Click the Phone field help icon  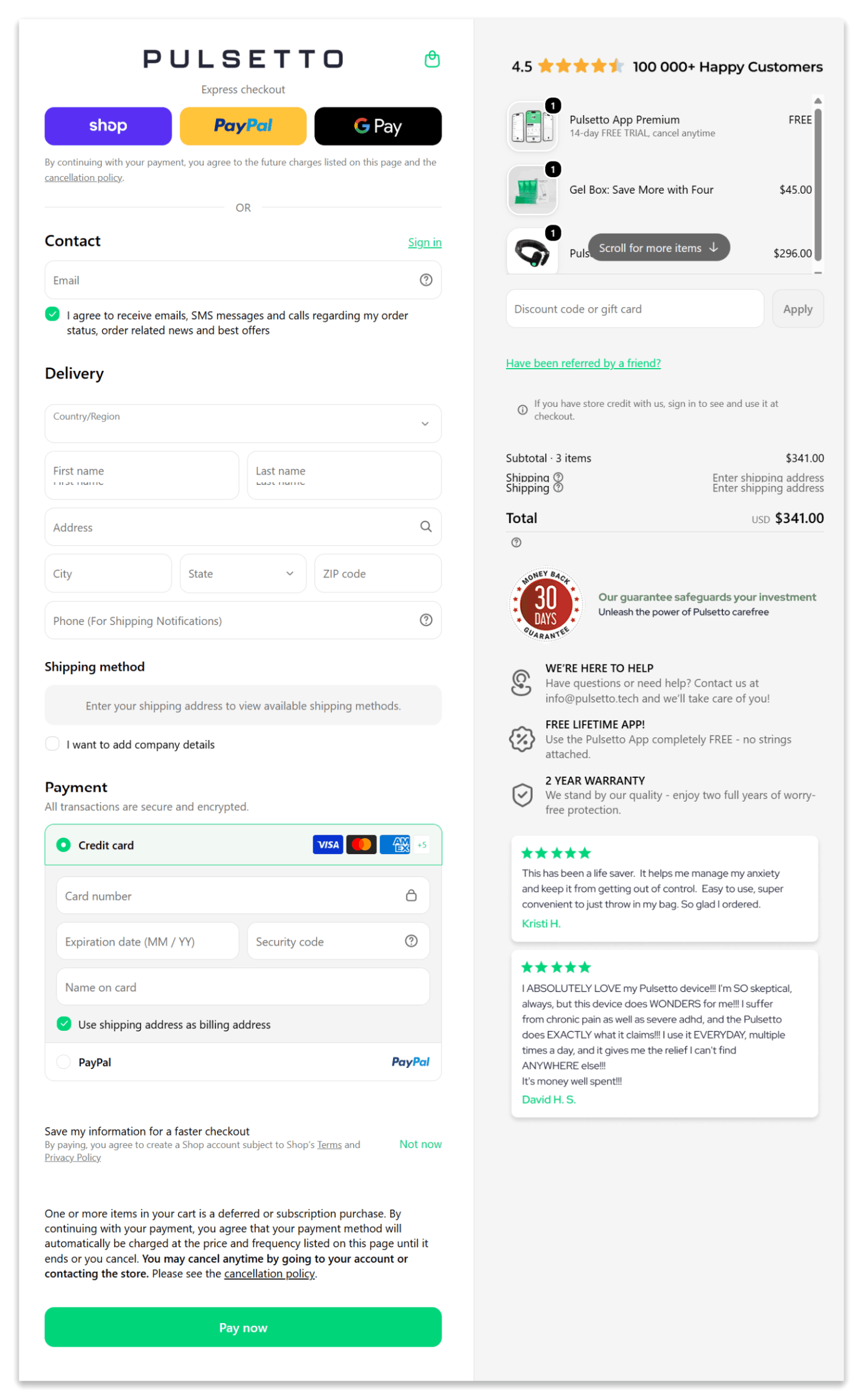tap(426, 620)
